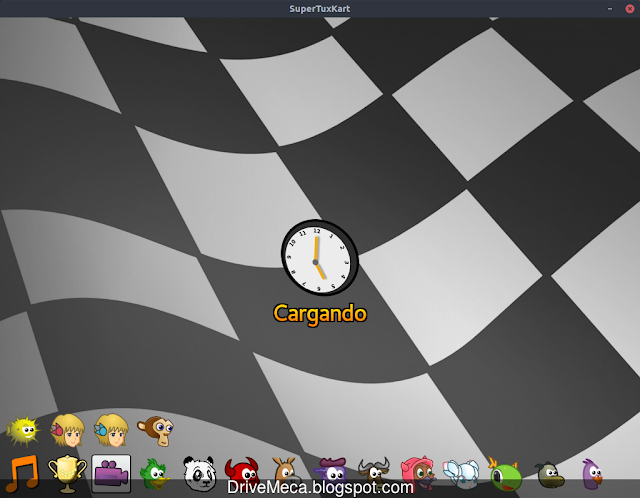640x498 pixels.
Task: Click the brown donkey head icon
Action: point(286,474)
